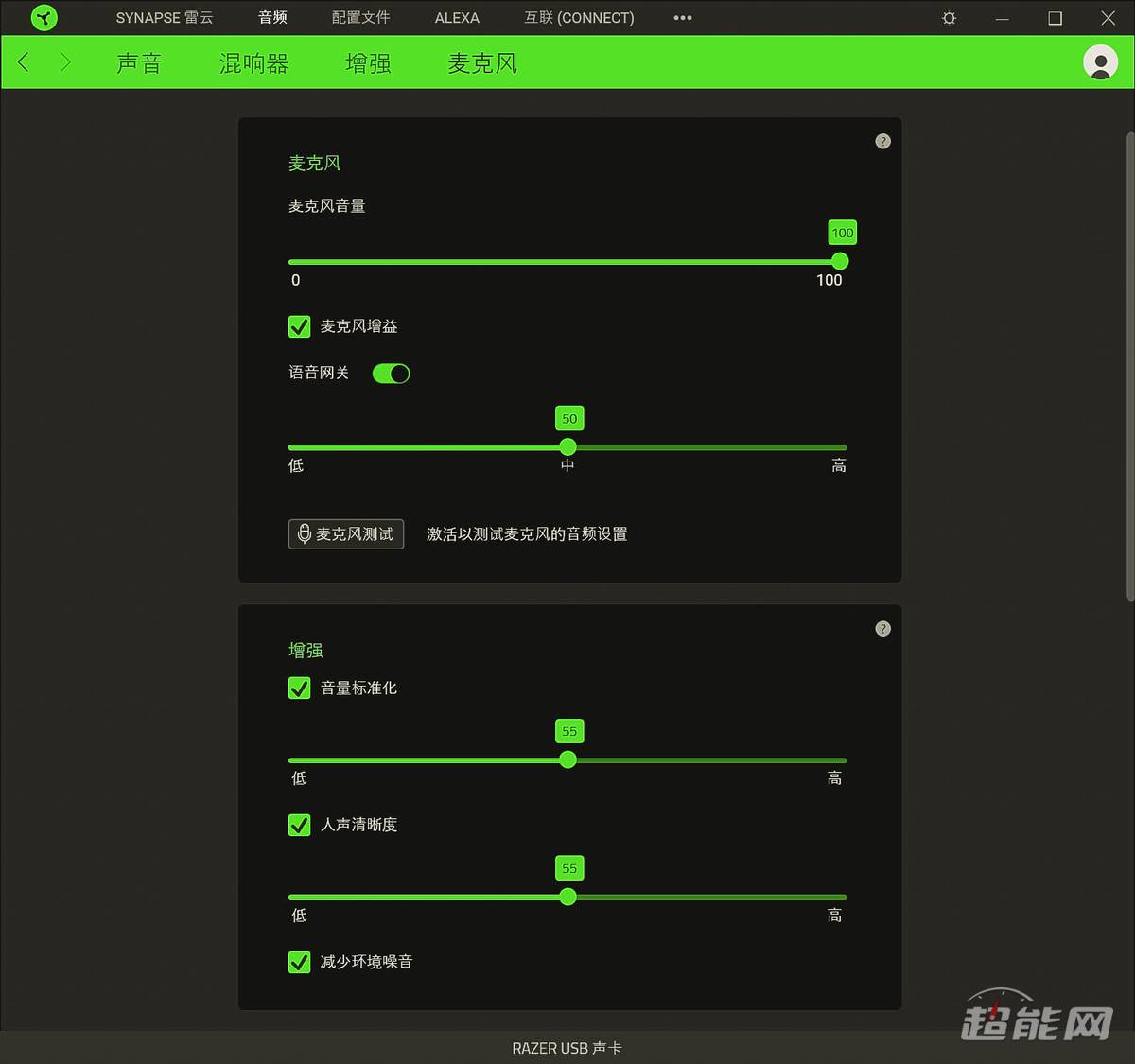Switch to the 混响器 sub-tab
Image resolution: width=1135 pixels, height=1064 pixels.
pyautogui.click(x=253, y=63)
